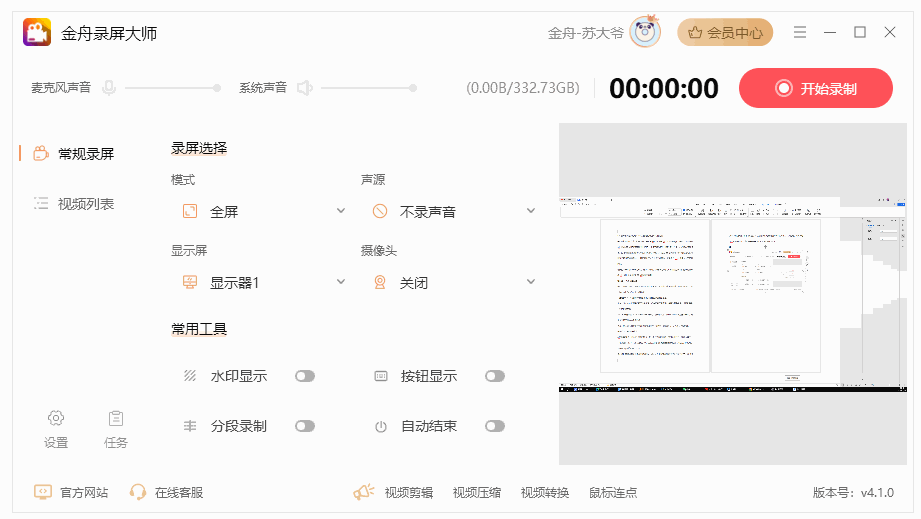921x519 pixels.
Task: Contact 在线客服 support
Action: (x=179, y=493)
